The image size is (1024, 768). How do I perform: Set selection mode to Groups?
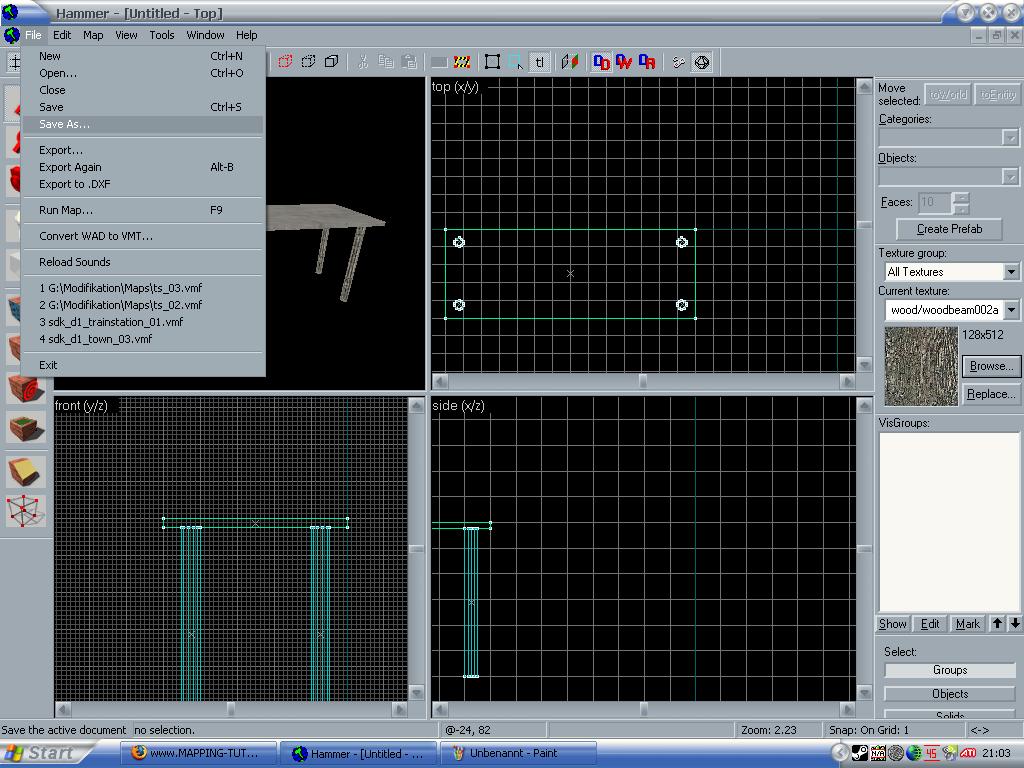(950, 670)
